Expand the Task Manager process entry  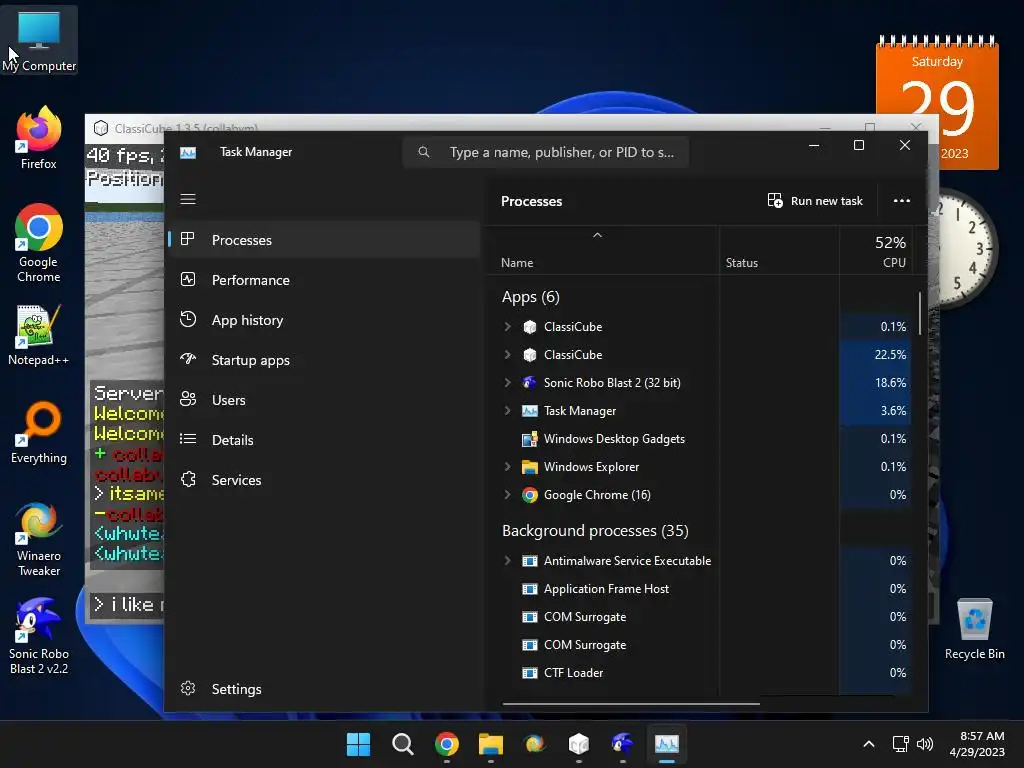(x=507, y=411)
